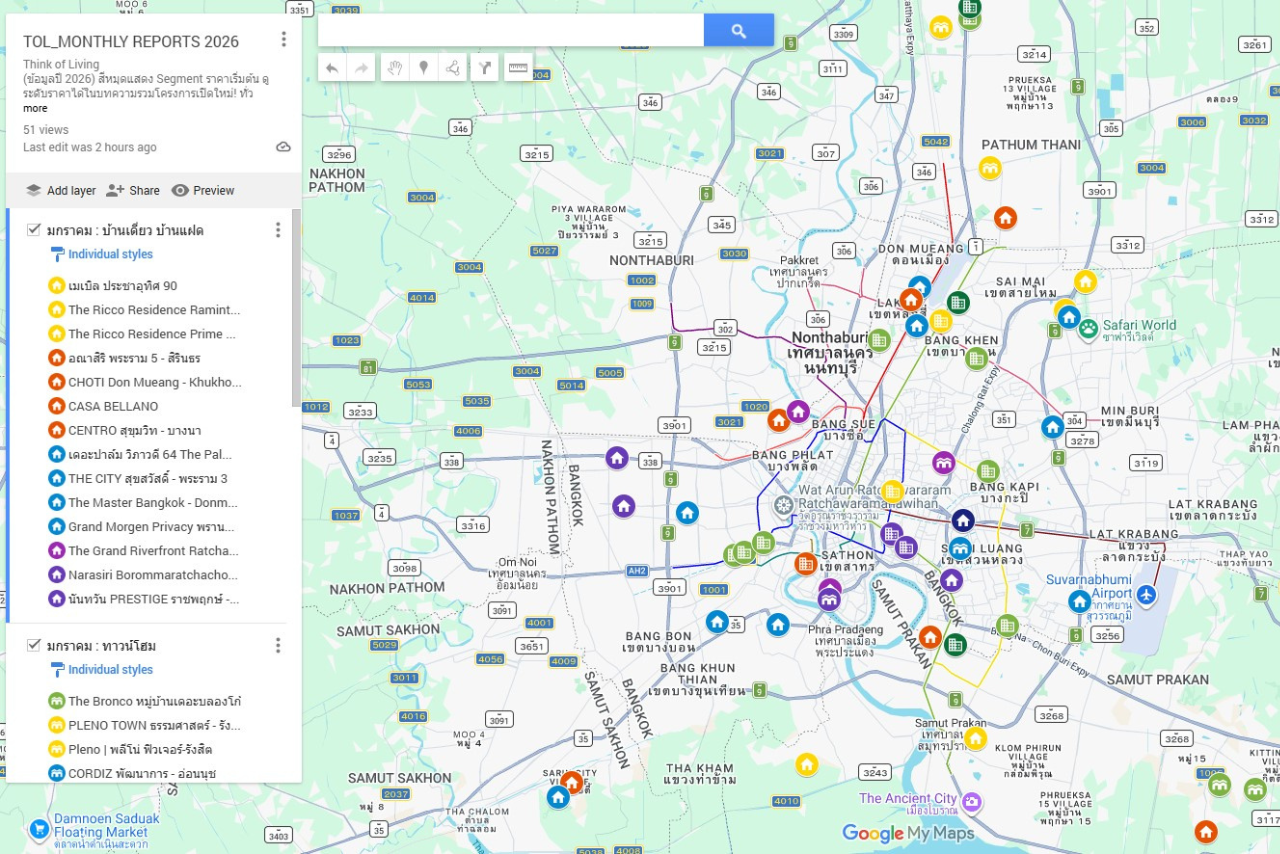Click the Undo arrow in toolbar

[x=332, y=68]
